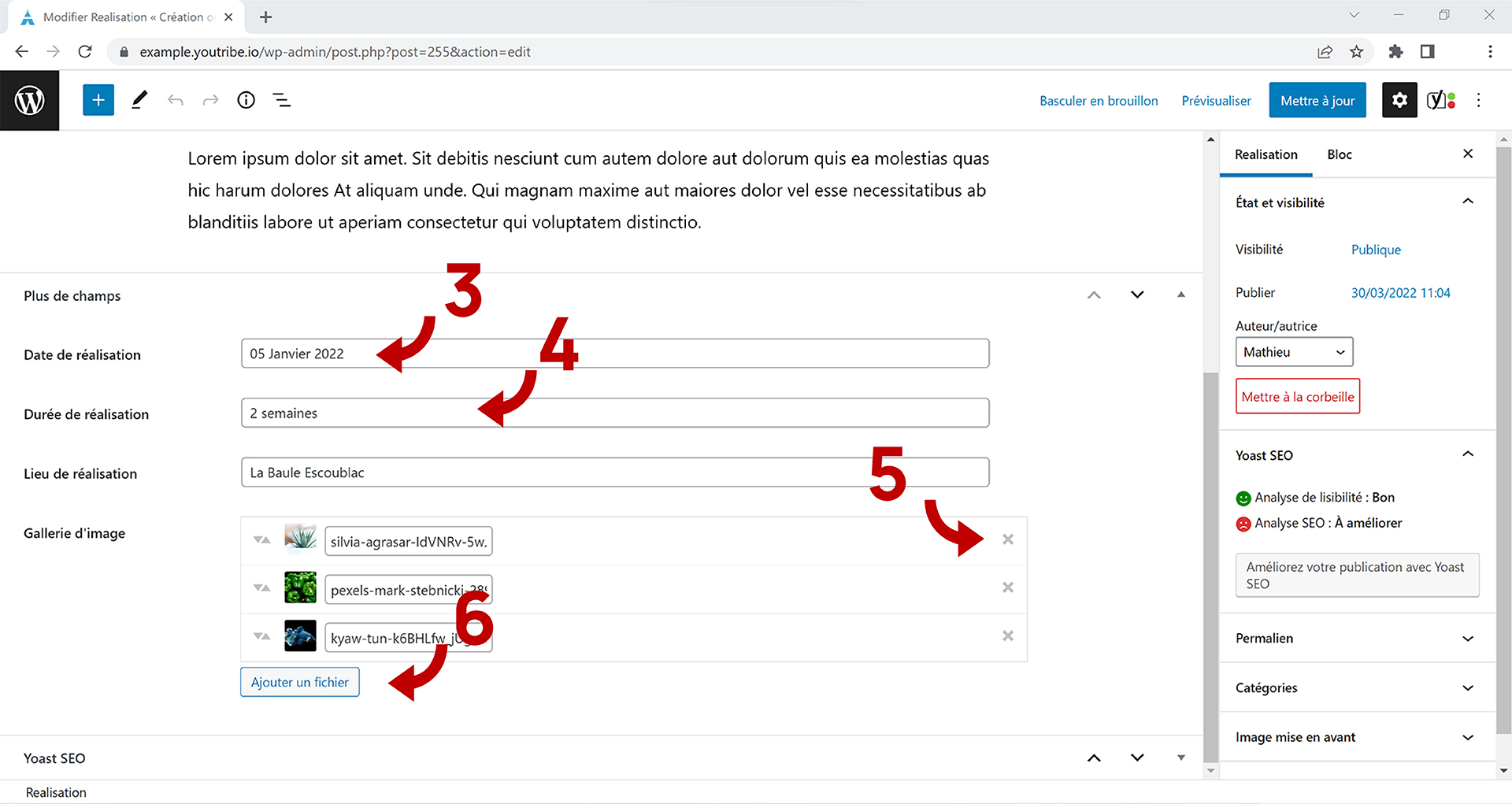The height and width of the screenshot is (804, 1512).
Task: Collapse the État et visibilité panel
Action: click(1467, 202)
